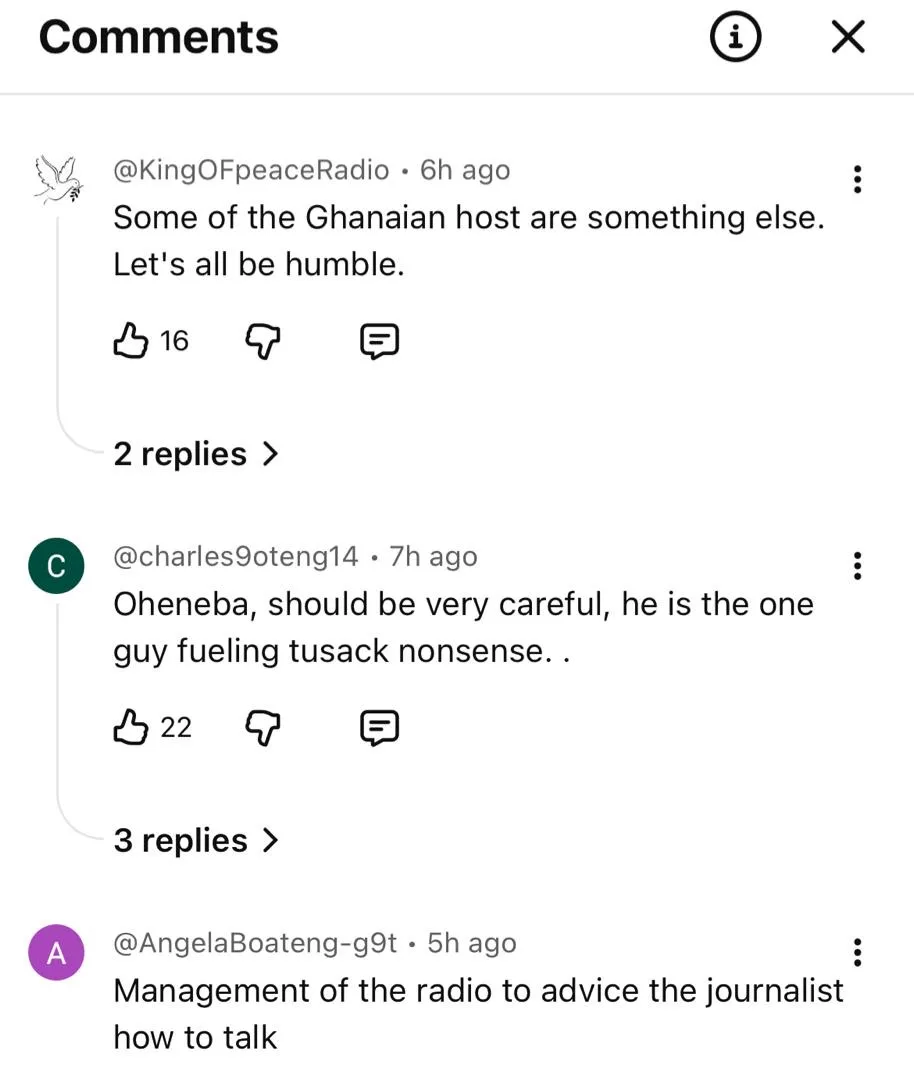
Task: Like the KingOFpeaceRadio comment
Action: 129,342
